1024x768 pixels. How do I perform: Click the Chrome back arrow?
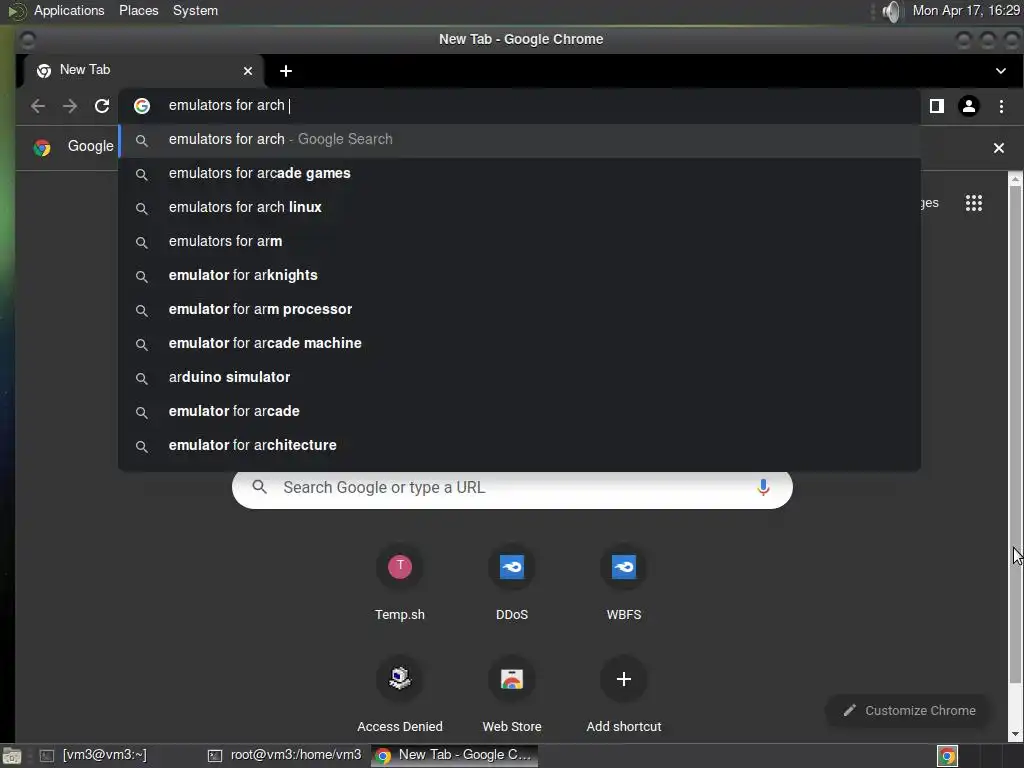point(38,106)
